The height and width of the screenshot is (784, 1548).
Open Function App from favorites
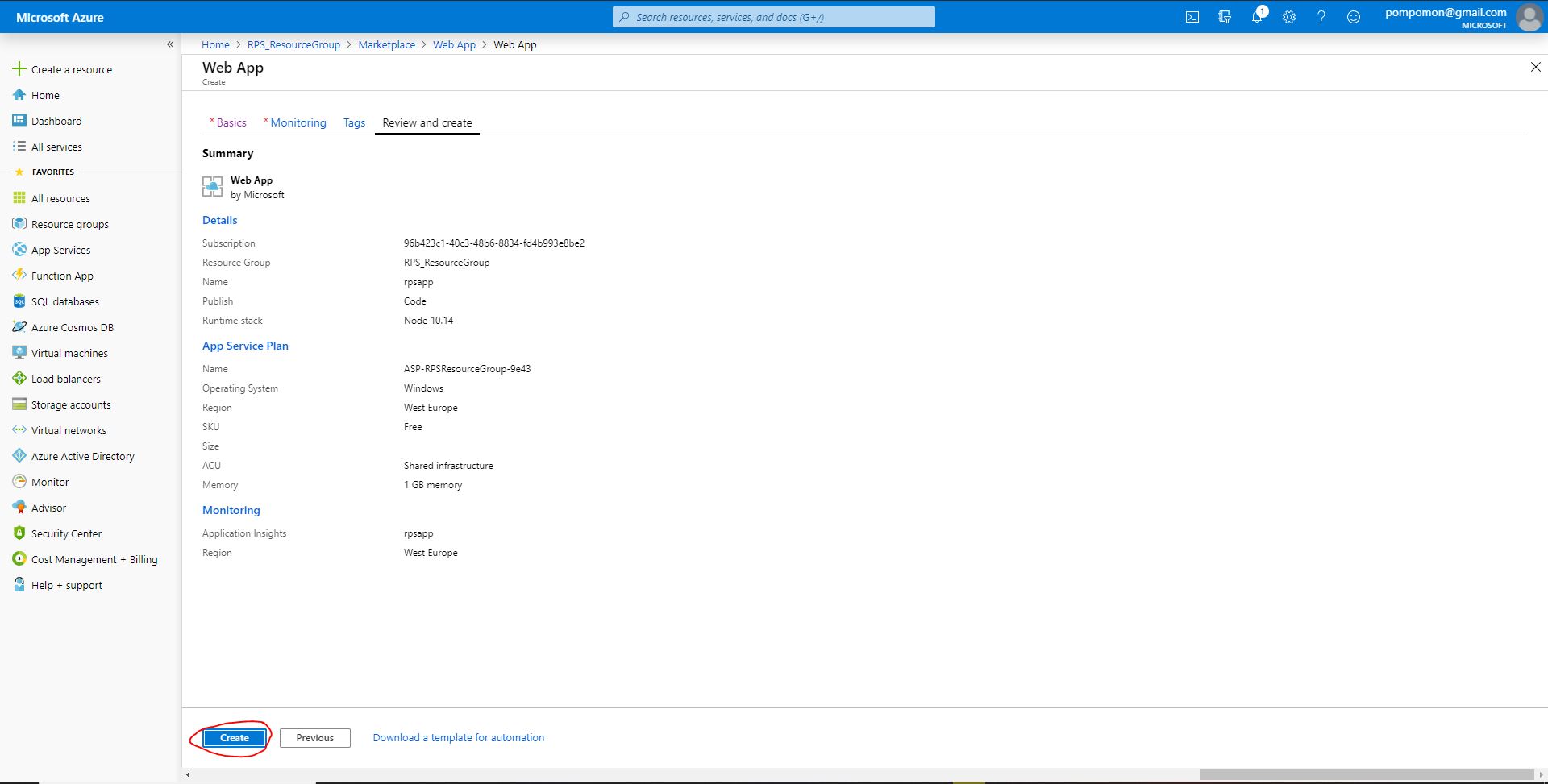pyautogui.click(x=62, y=276)
